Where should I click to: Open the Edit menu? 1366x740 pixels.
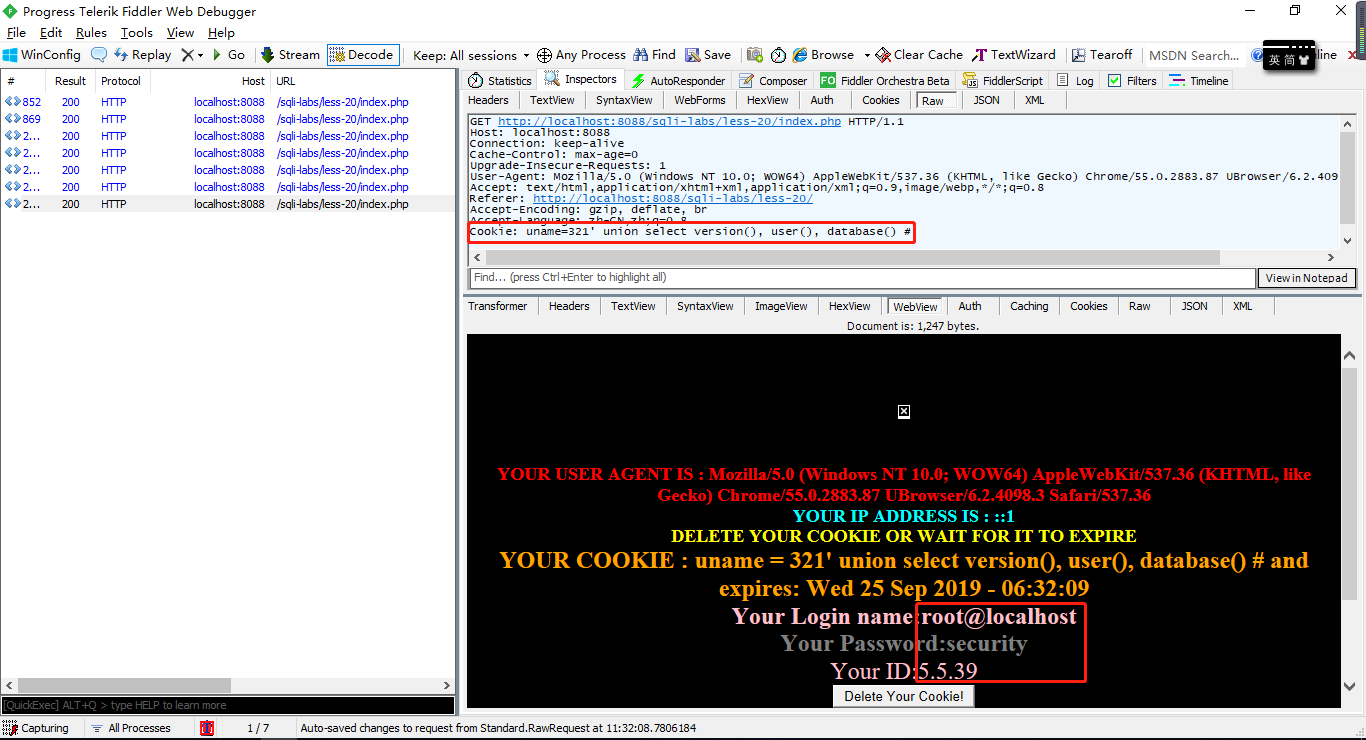(51, 33)
